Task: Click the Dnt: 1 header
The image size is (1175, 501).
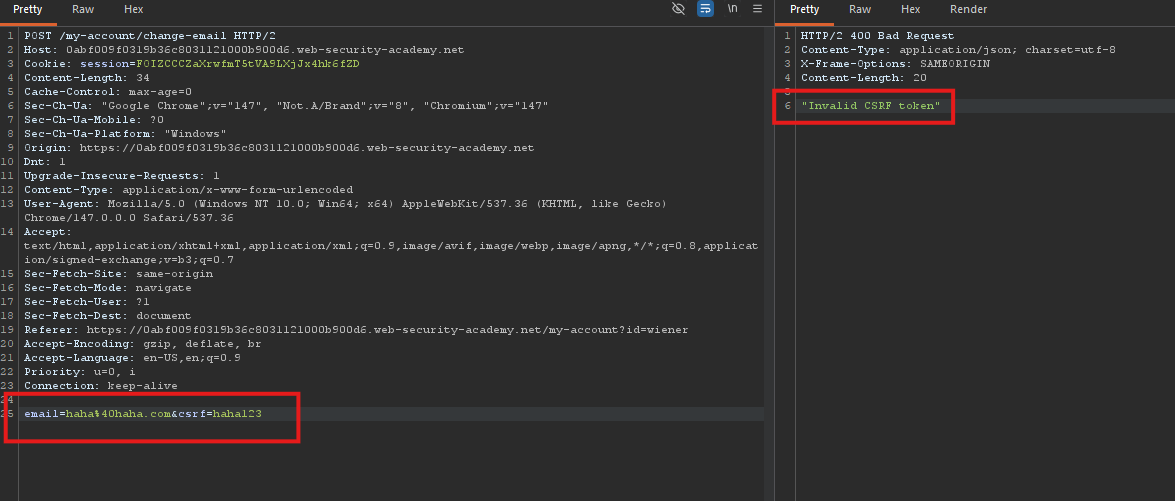Action: click(x=45, y=162)
